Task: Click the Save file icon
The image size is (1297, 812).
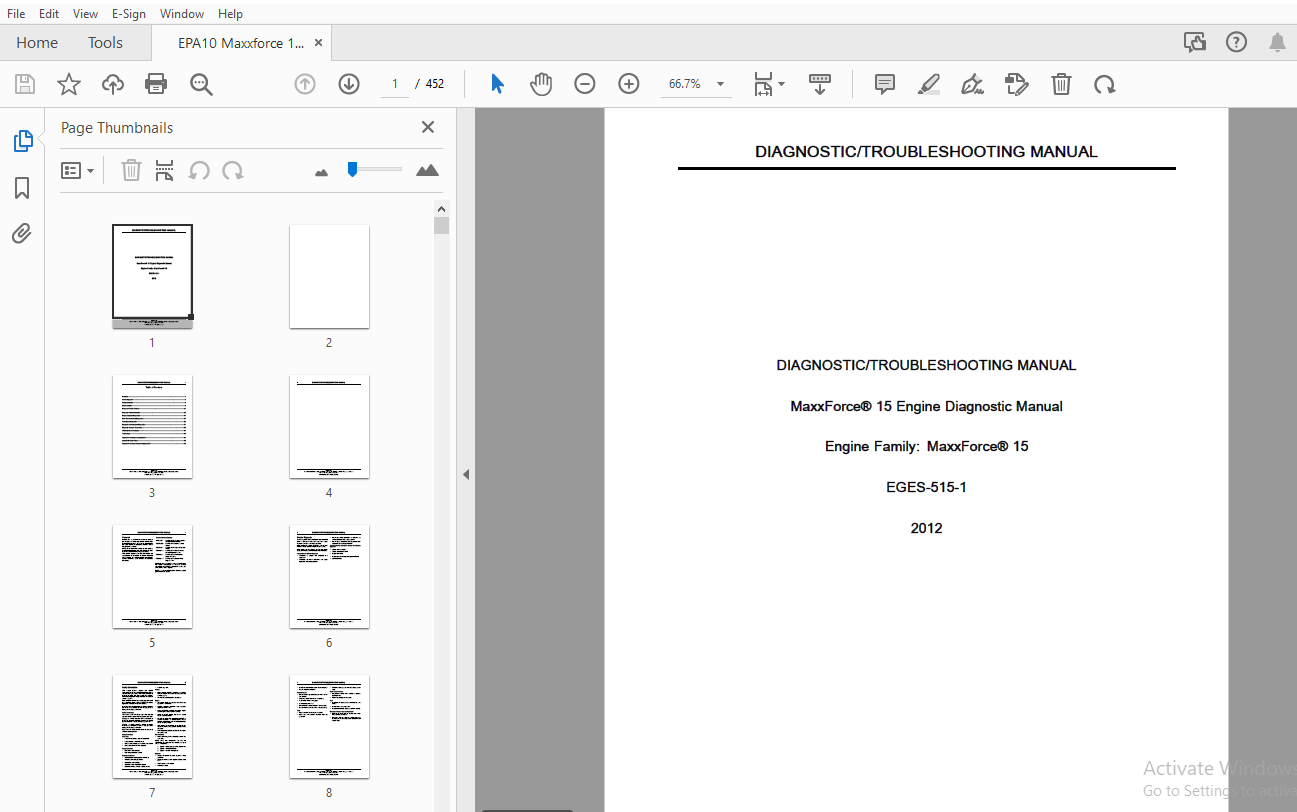Action: 25,84
